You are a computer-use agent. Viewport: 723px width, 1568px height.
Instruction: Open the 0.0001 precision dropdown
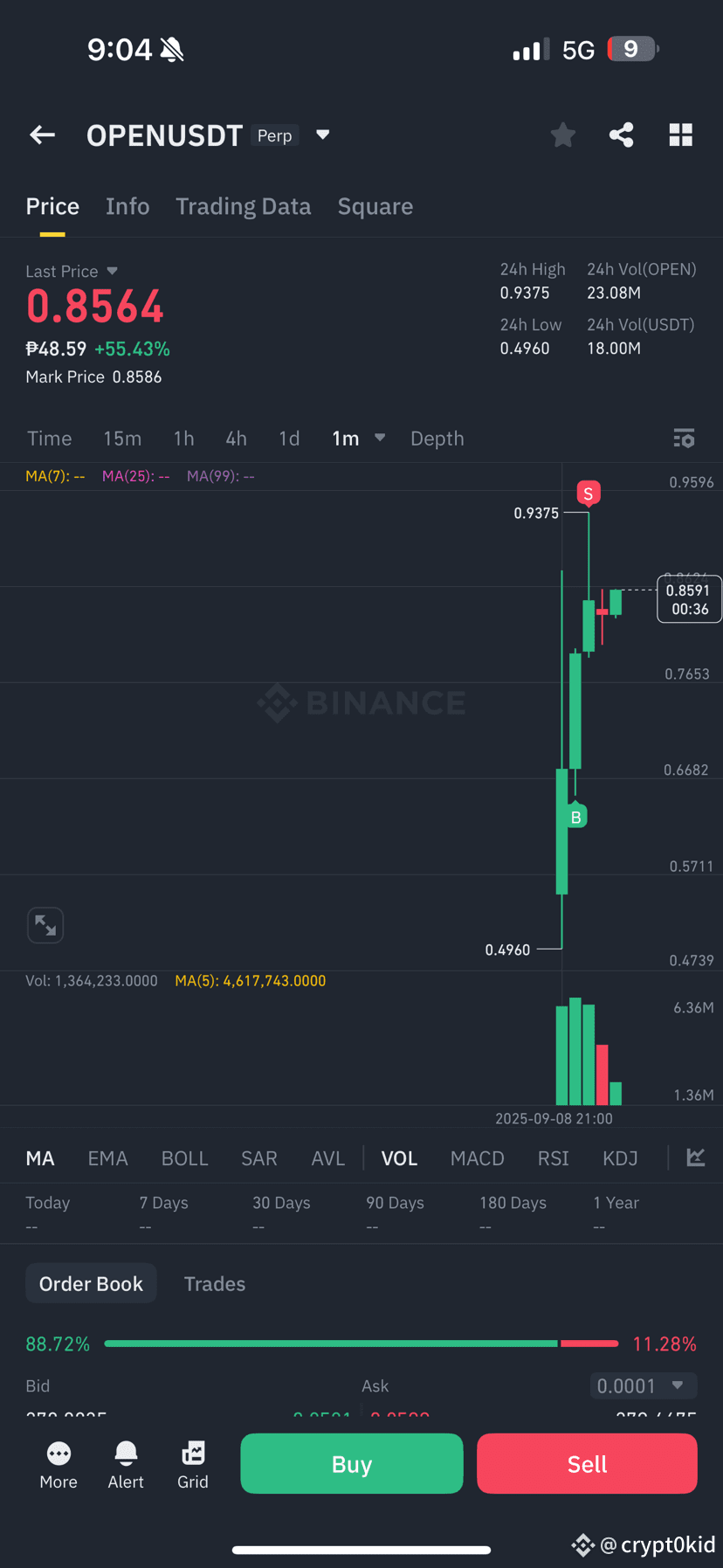pyautogui.click(x=644, y=1385)
